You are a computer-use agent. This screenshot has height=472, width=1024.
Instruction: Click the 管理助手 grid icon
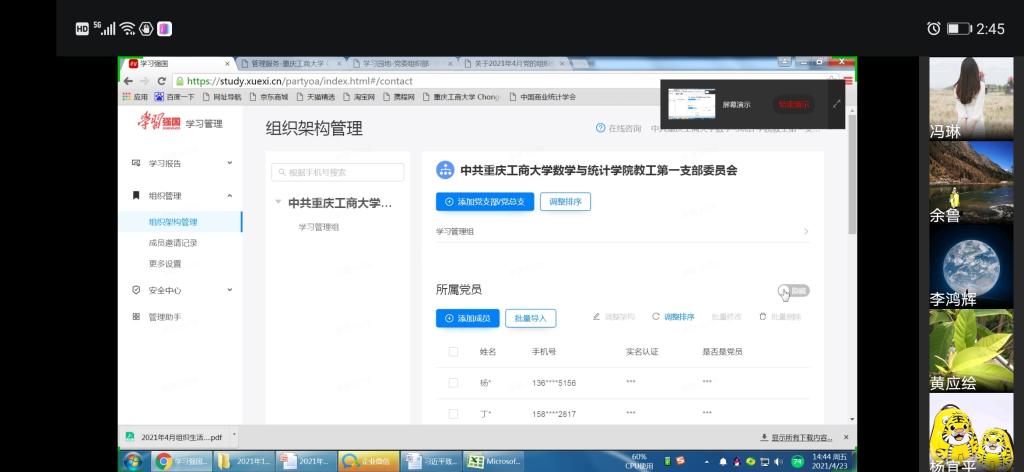(x=137, y=317)
